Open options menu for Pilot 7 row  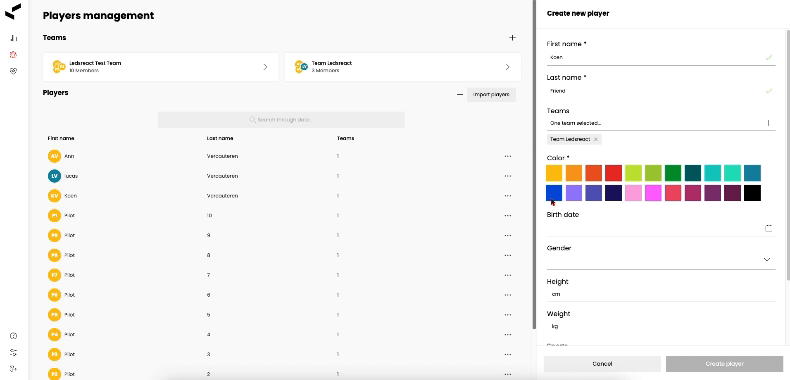[x=507, y=275]
